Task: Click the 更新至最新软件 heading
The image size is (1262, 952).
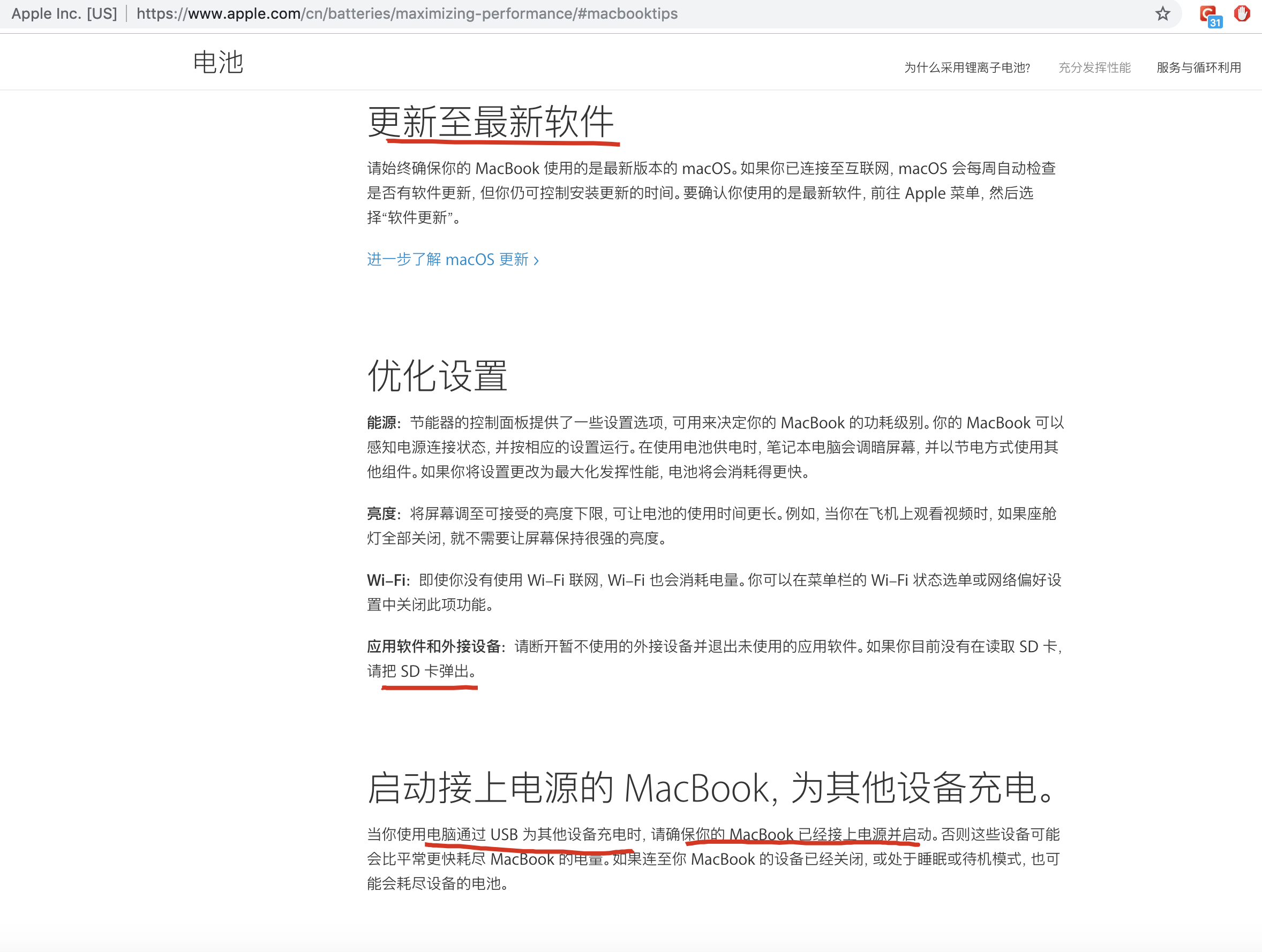Action: tap(491, 122)
